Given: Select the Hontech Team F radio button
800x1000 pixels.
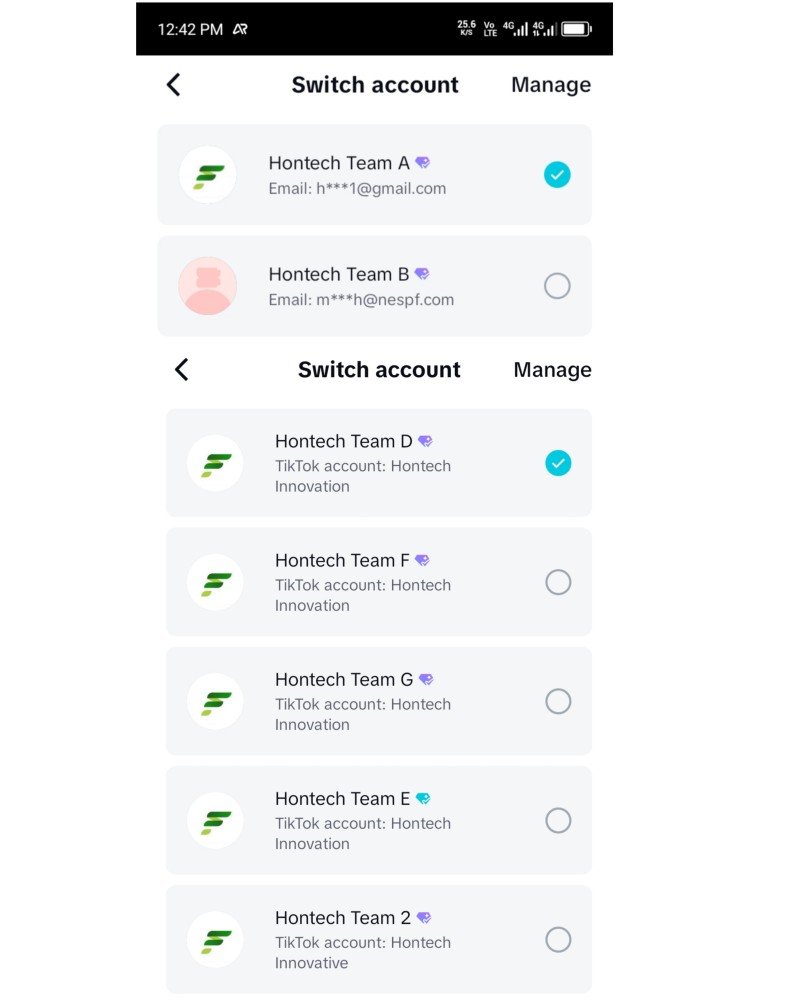Looking at the screenshot, I should [x=558, y=582].
